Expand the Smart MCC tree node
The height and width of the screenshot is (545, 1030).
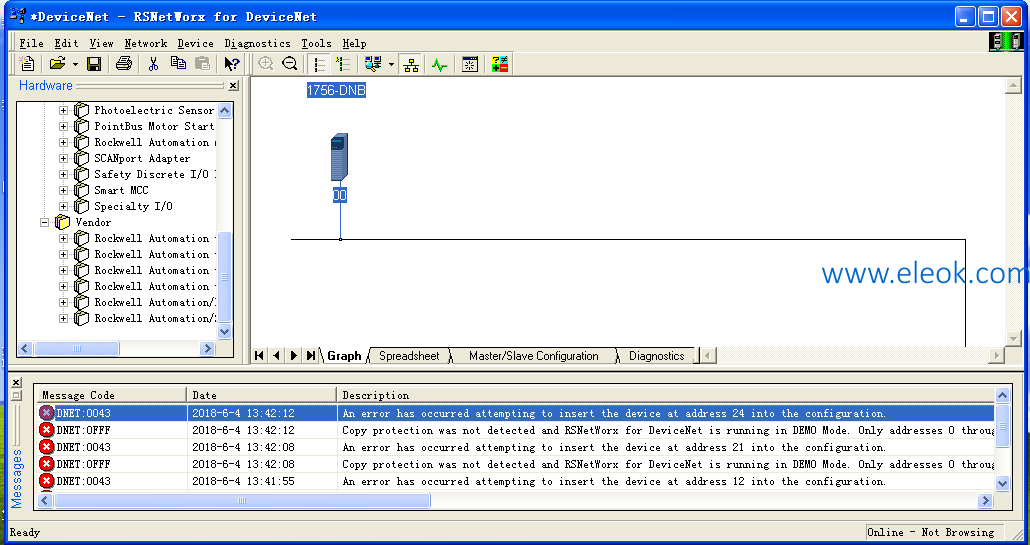pos(64,190)
